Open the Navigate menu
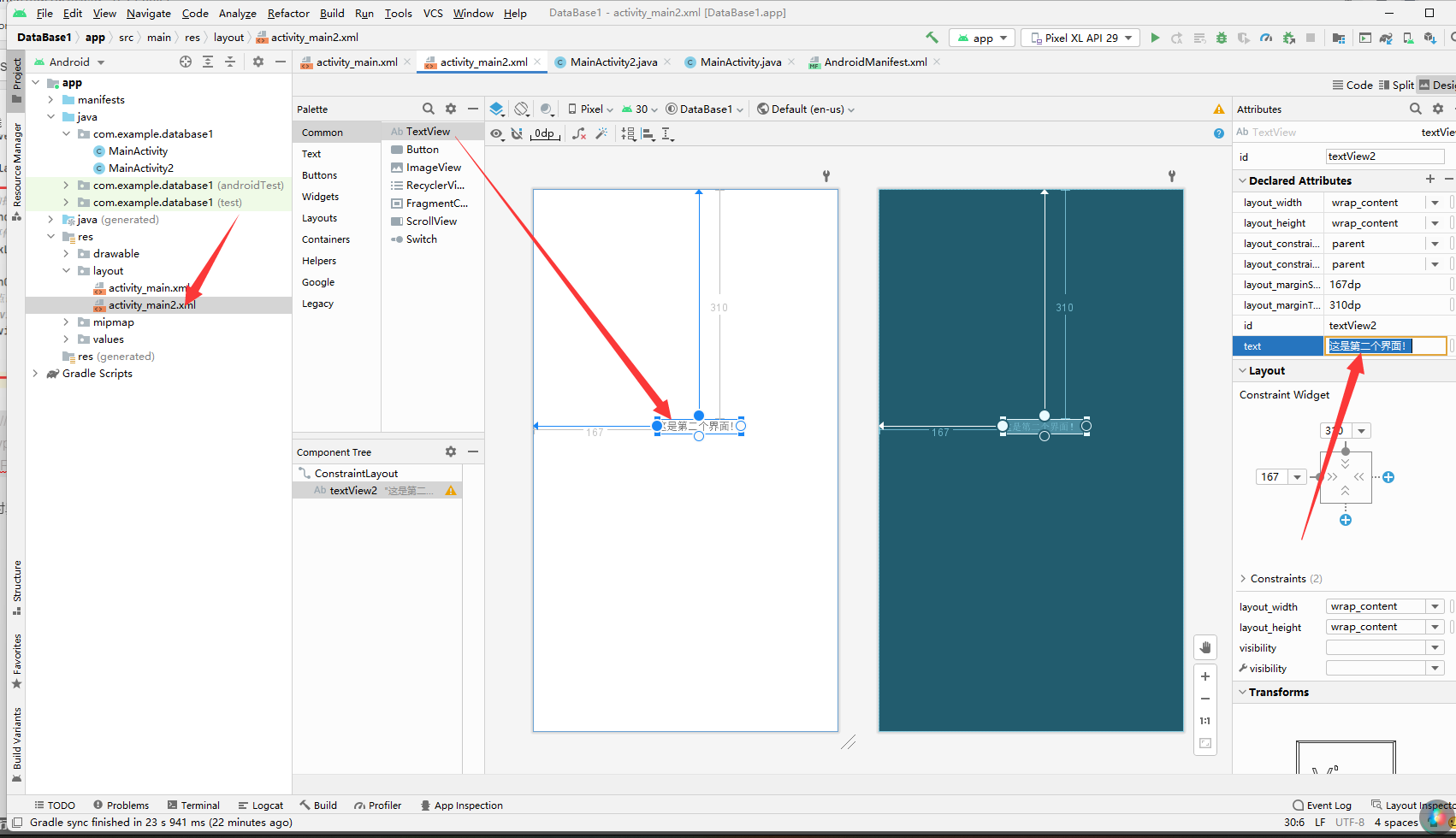This screenshot has width=1456, height=838. click(148, 13)
